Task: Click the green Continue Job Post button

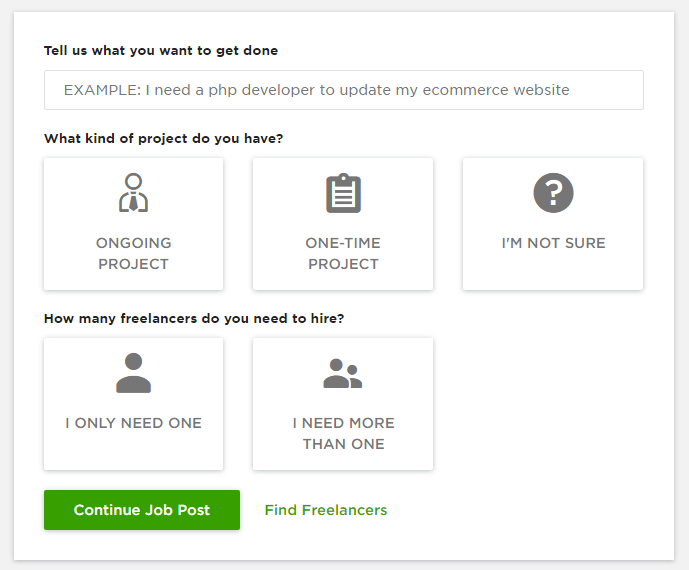Action: click(142, 510)
